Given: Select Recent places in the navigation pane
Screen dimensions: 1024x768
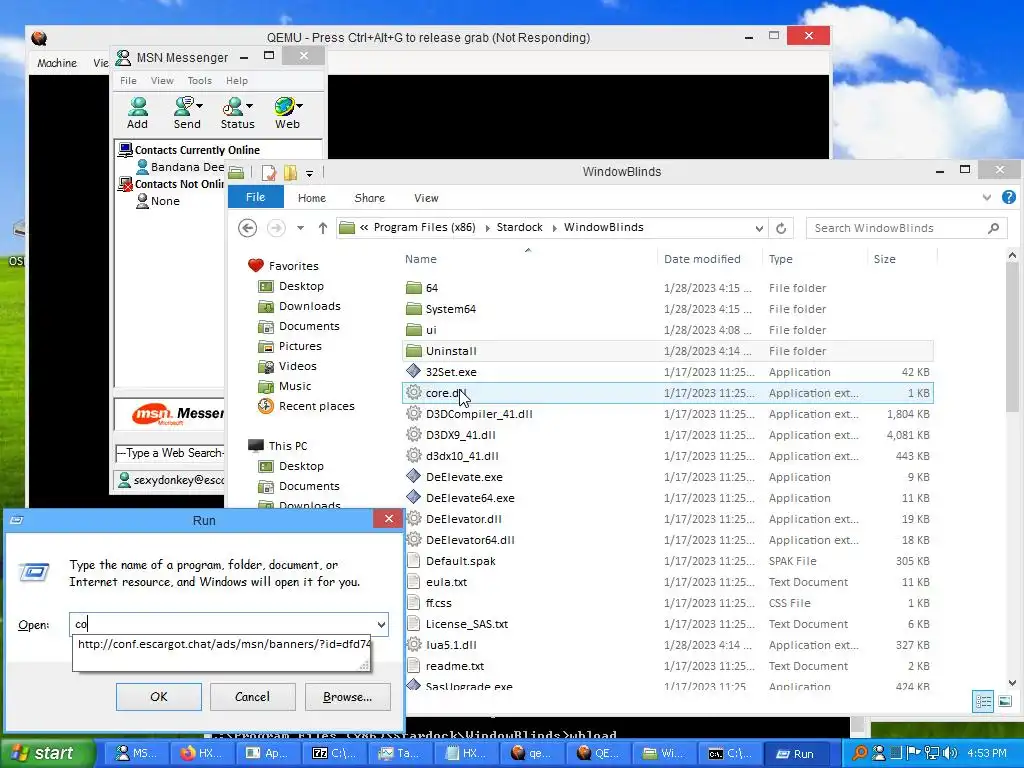Looking at the screenshot, I should [x=317, y=406].
